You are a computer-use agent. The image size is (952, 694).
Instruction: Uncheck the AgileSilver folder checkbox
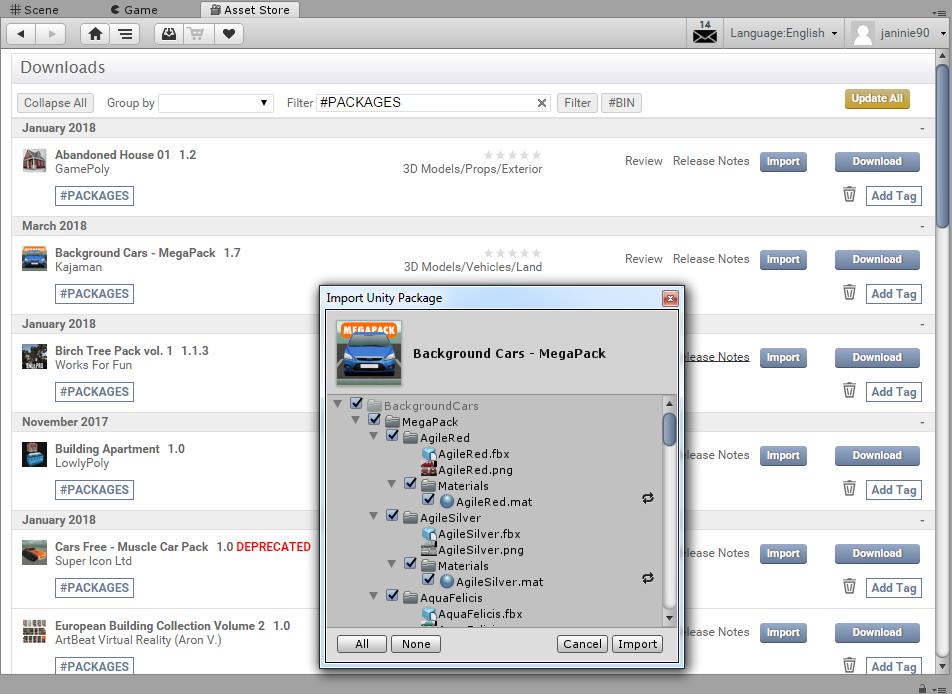[x=393, y=515]
